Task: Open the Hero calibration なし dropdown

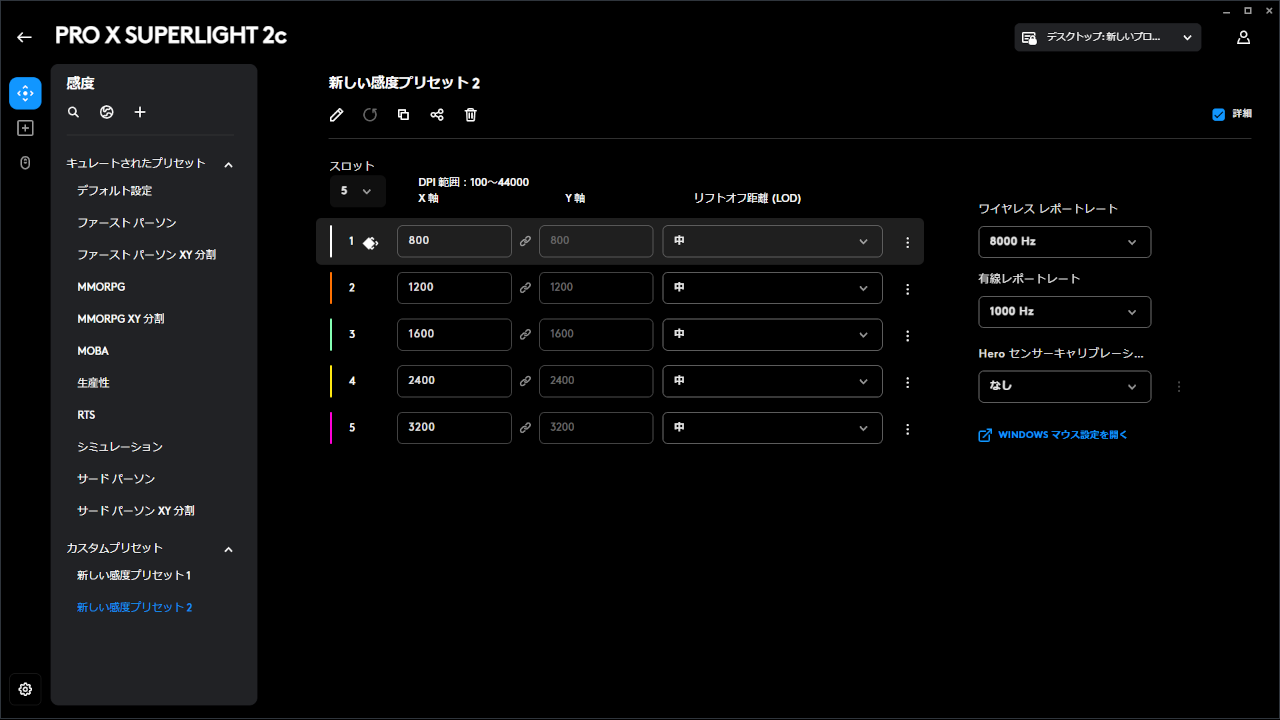Action: click(1064, 386)
